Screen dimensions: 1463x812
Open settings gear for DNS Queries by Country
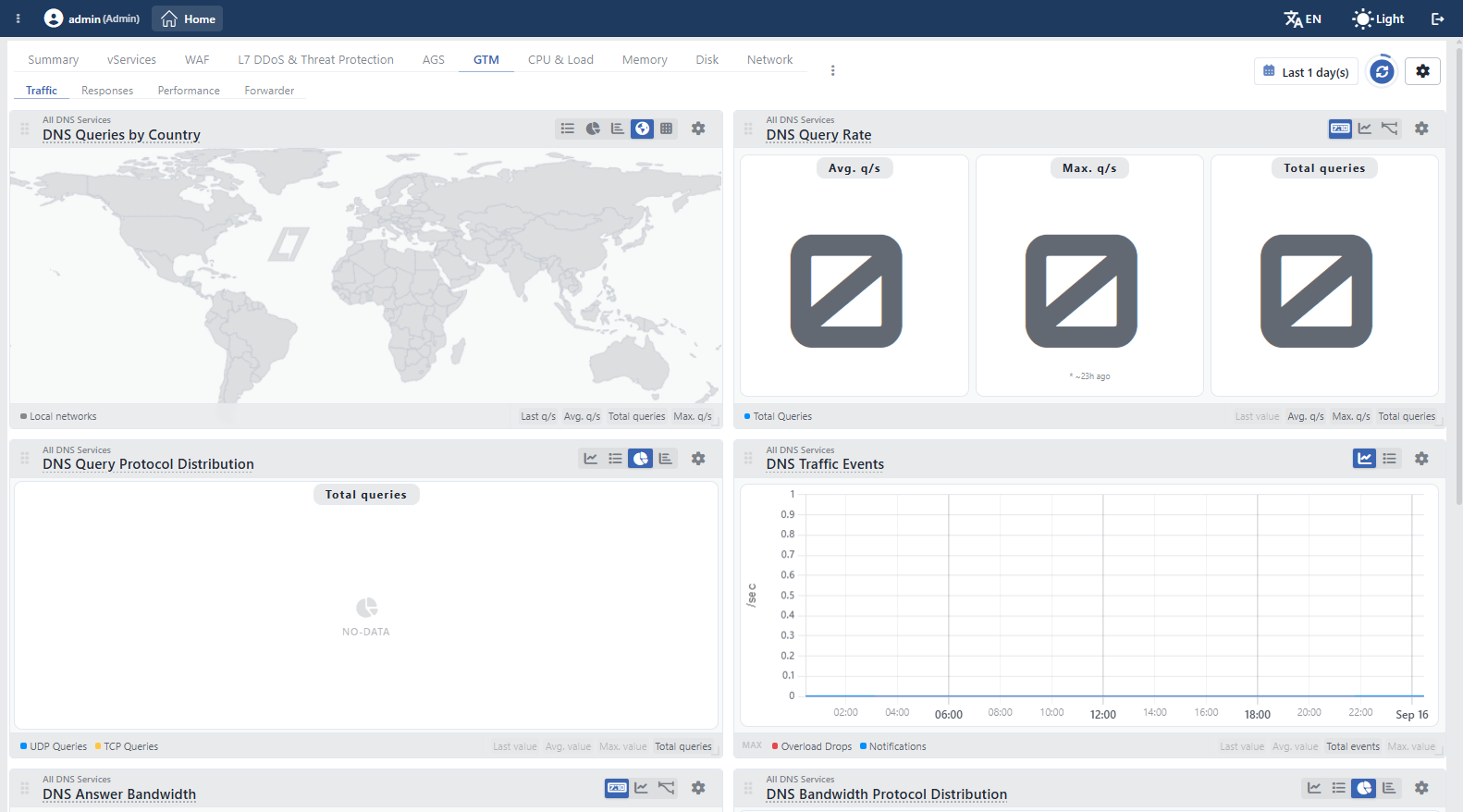(x=698, y=129)
